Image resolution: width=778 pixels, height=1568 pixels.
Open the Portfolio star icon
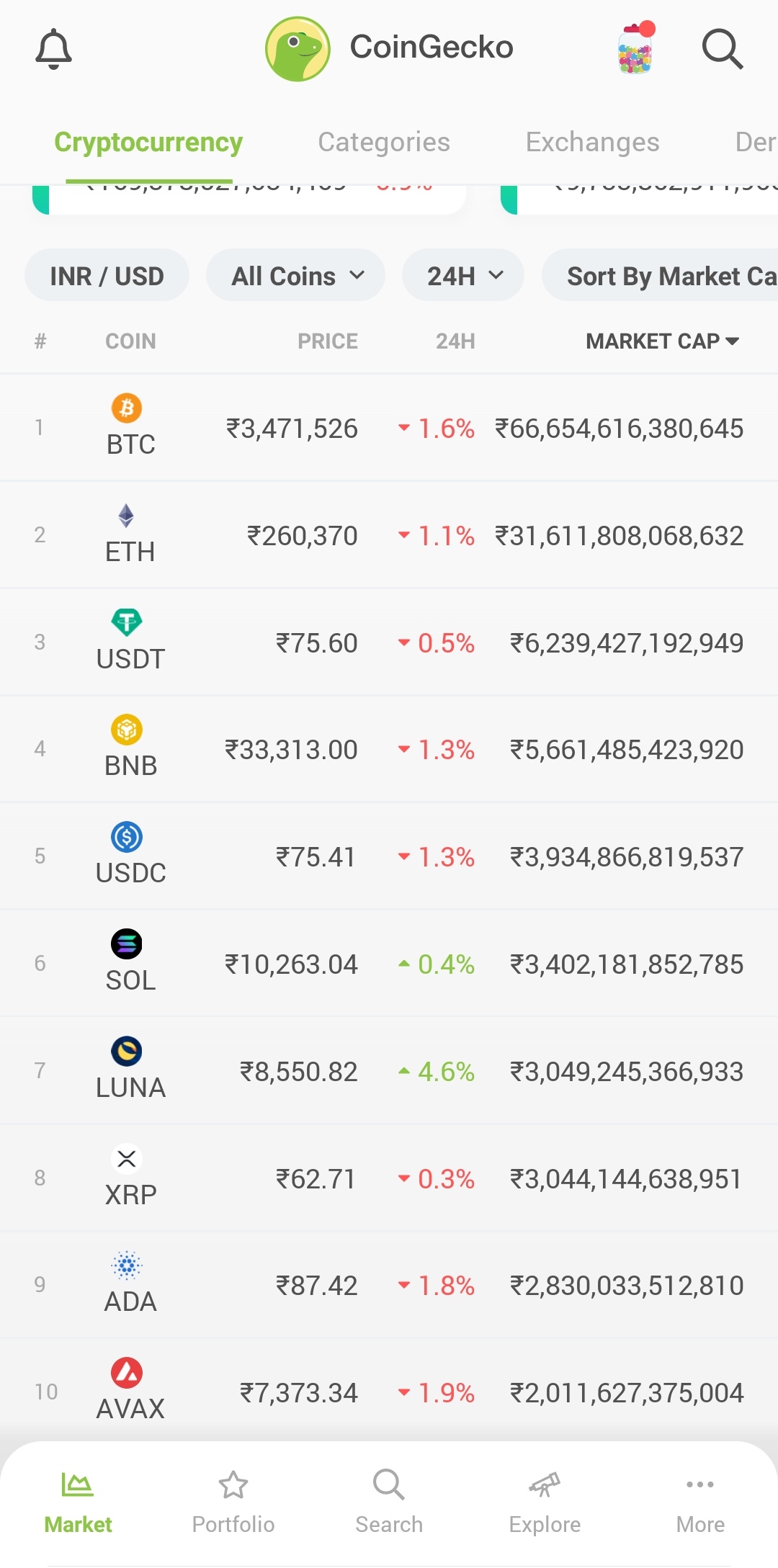pyautogui.click(x=233, y=1484)
